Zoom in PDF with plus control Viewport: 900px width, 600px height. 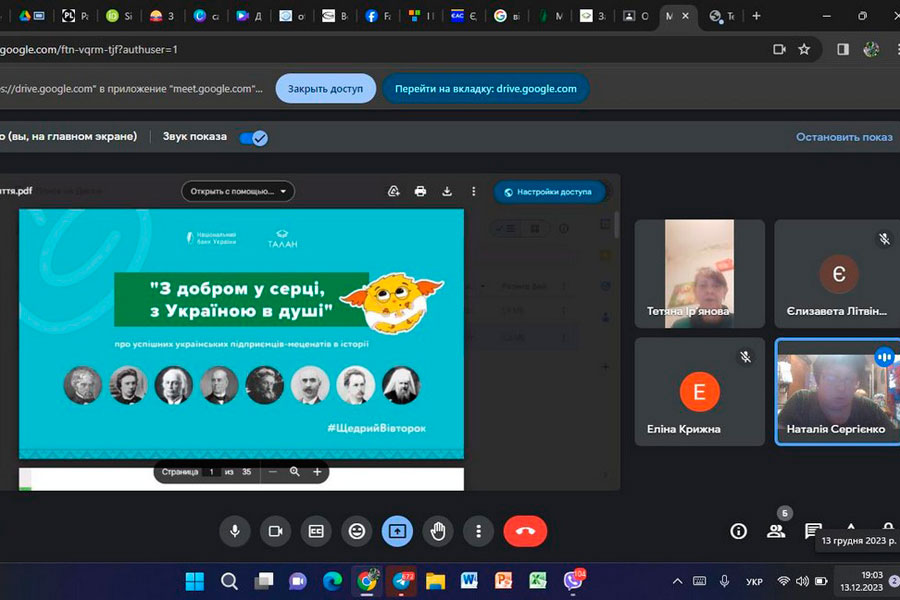point(317,472)
